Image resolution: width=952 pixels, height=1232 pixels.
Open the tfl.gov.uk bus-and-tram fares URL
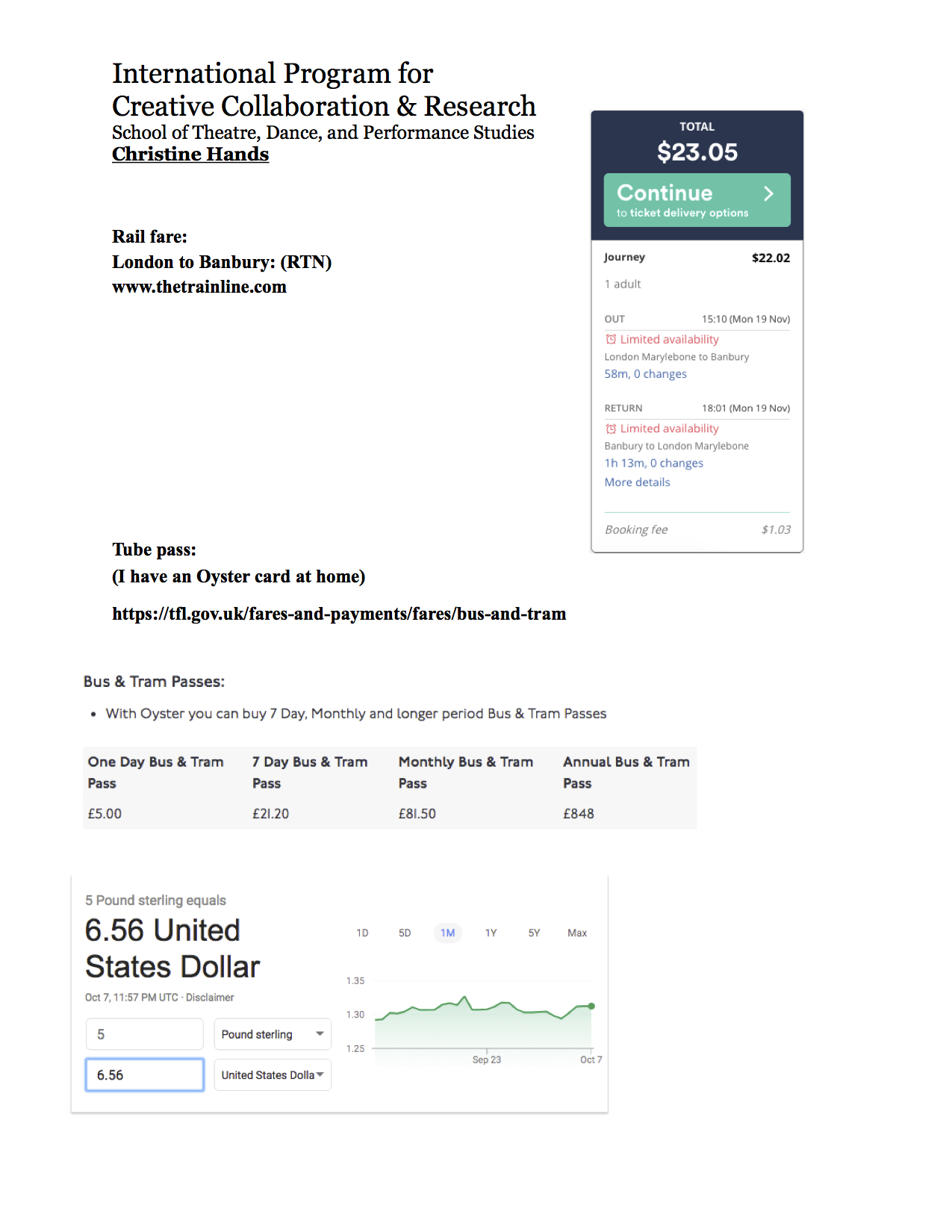click(x=339, y=614)
